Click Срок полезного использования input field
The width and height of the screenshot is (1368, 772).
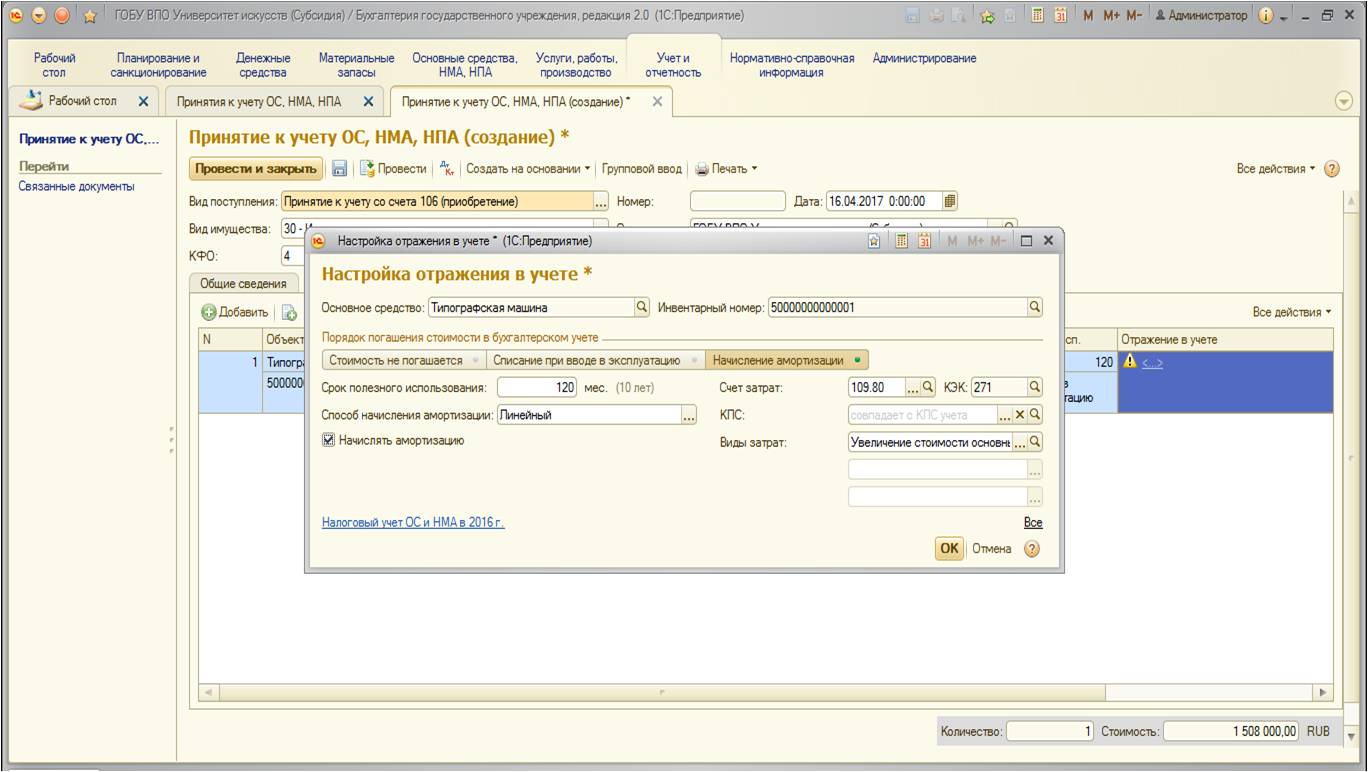click(536, 387)
